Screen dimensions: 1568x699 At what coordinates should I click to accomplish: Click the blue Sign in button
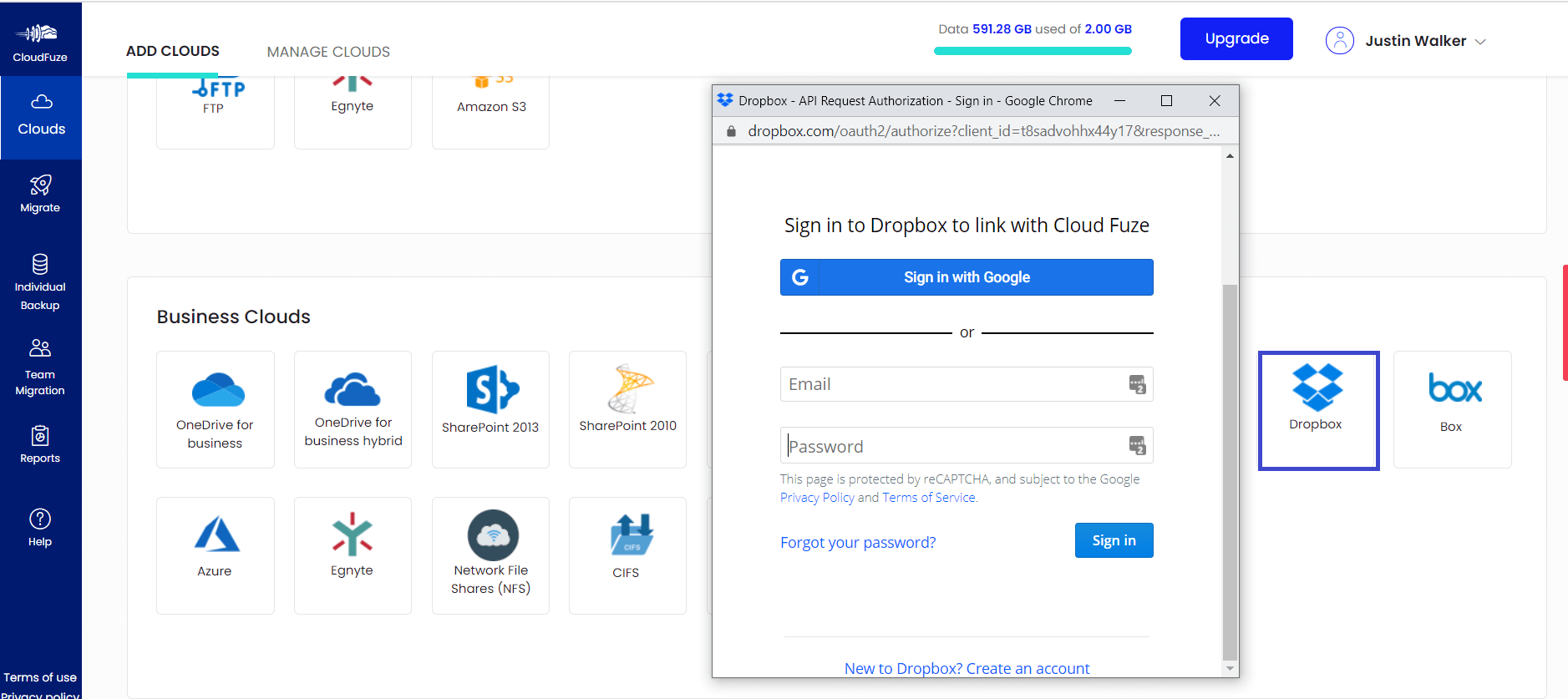[1114, 540]
